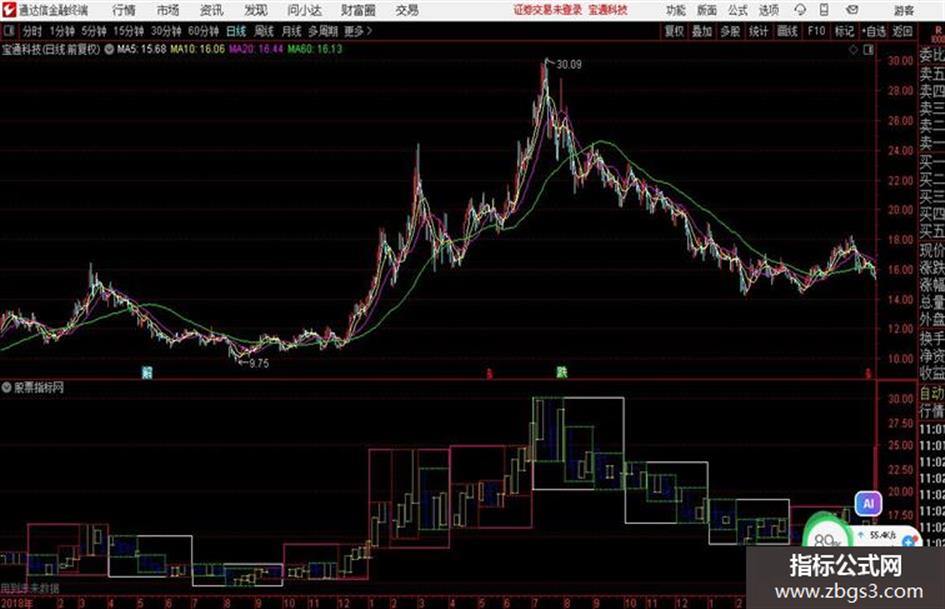The width and height of the screenshot is (945, 609).
Task: Open the 选项 menu
Action: coord(768,10)
